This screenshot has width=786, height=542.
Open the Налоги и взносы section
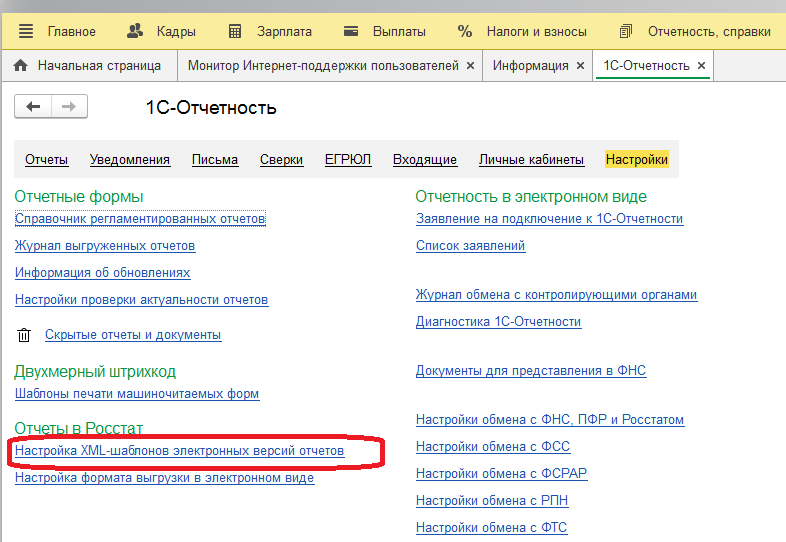coord(536,31)
